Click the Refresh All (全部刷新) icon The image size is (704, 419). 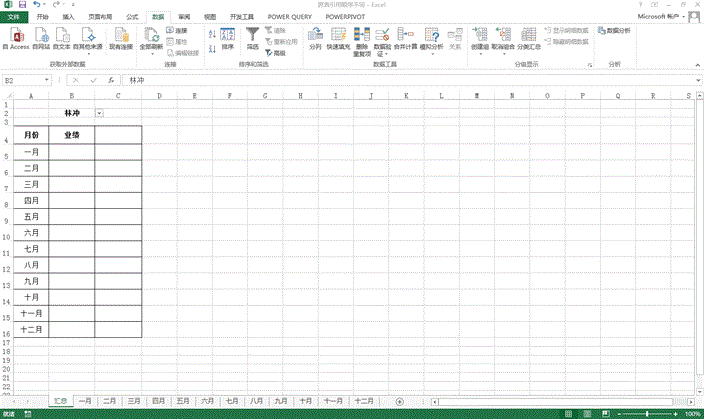(x=151, y=38)
